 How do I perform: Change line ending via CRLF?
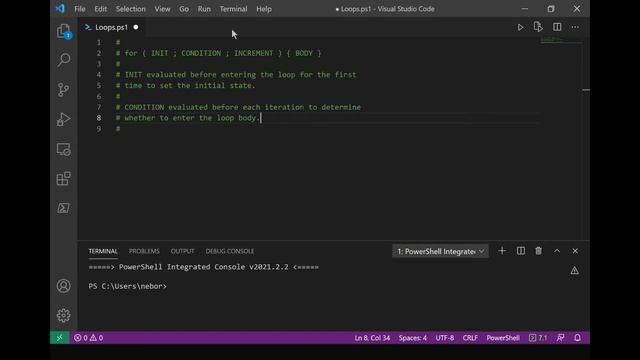click(x=470, y=338)
